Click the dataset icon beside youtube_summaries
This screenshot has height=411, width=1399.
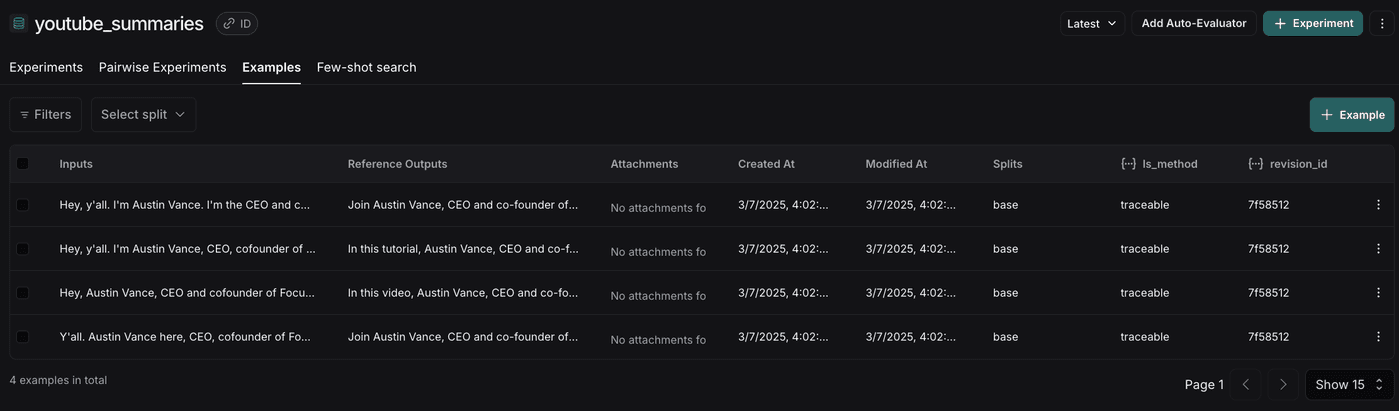17,23
